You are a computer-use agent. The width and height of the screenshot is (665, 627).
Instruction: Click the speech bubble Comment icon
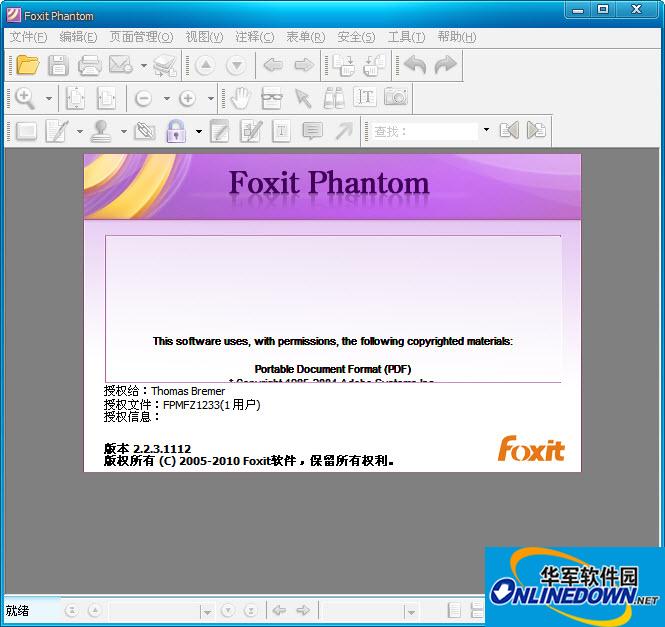[313, 131]
